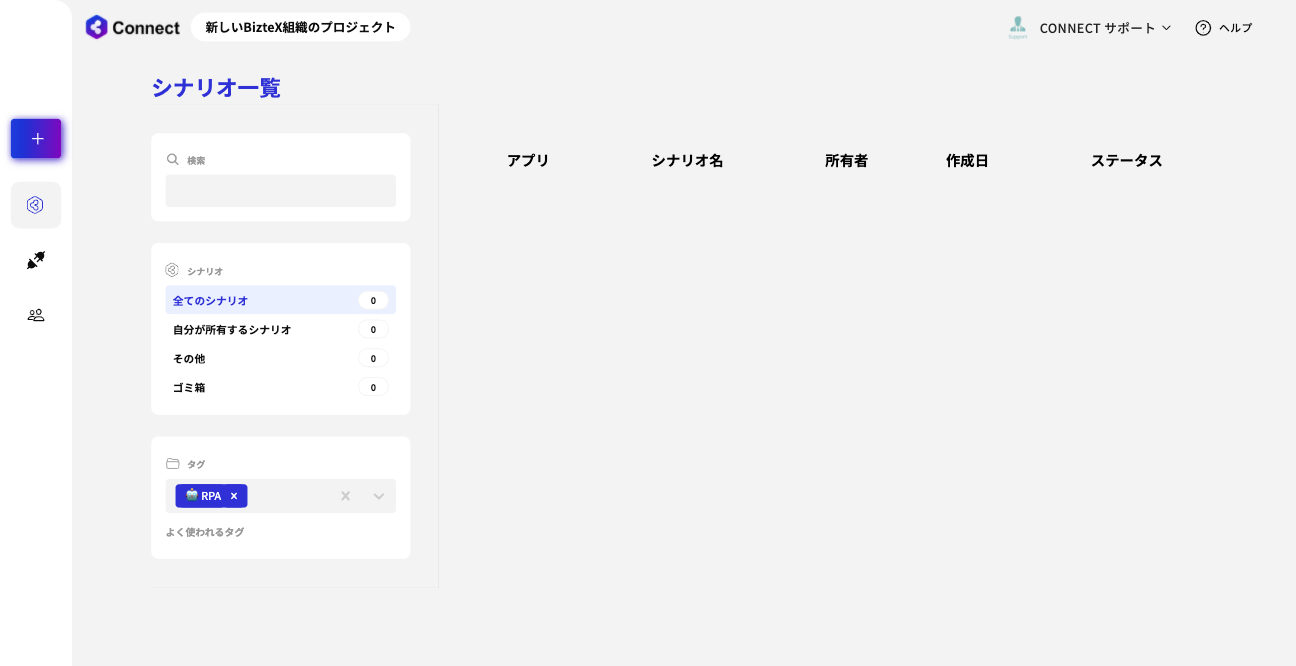This screenshot has width=1296, height=666.
Task: Open the 新しいBizteX組織のプロジェクト project selector
Action: pyautogui.click(x=300, y=27)
